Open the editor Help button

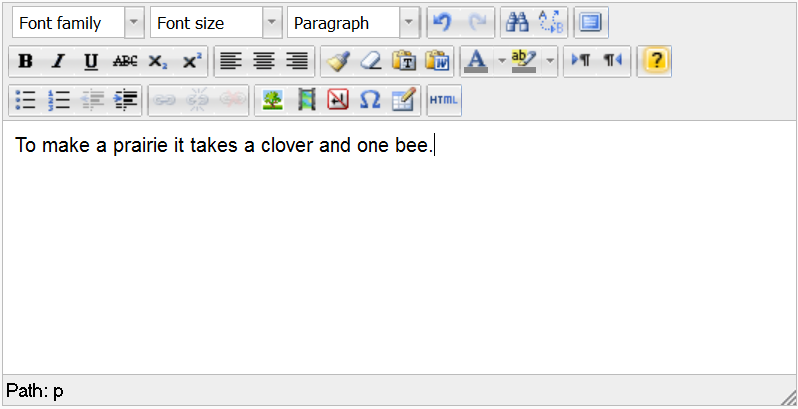[x=655, y=62]
